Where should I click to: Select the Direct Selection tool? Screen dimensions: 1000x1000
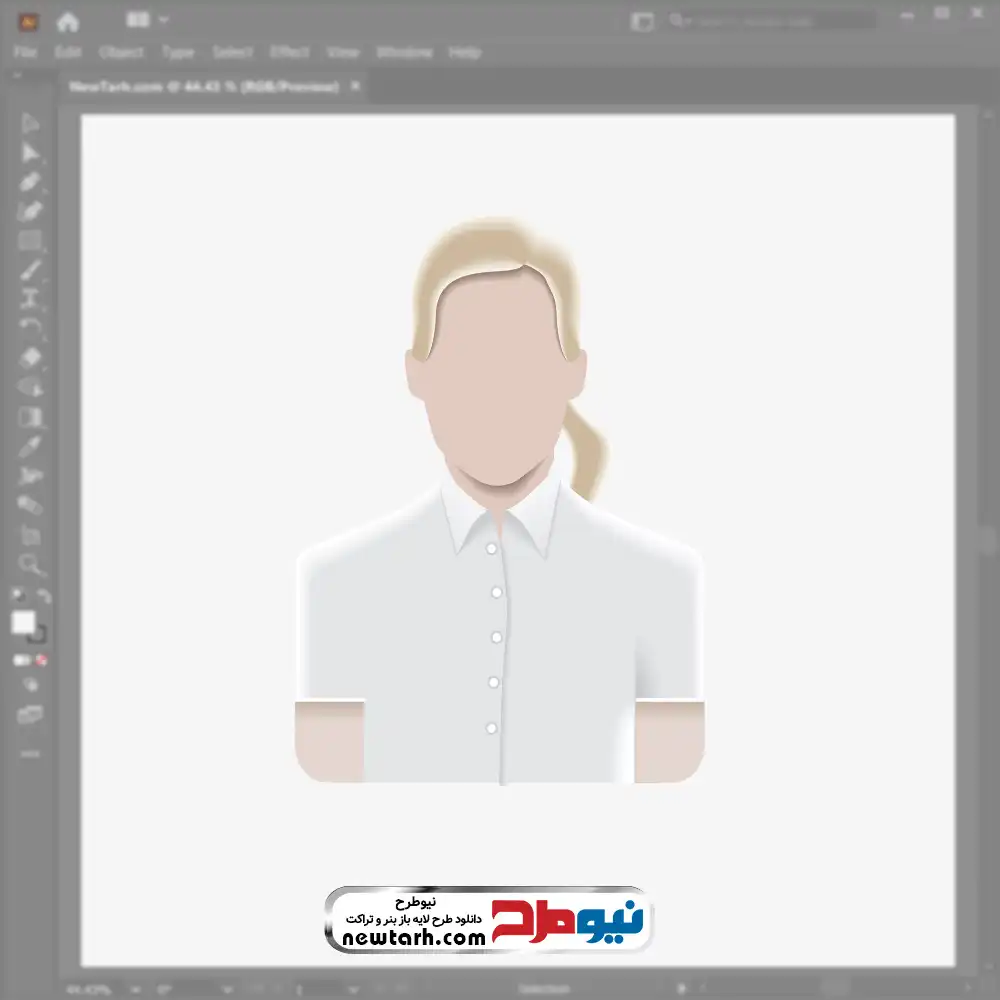tap(29, 153)
